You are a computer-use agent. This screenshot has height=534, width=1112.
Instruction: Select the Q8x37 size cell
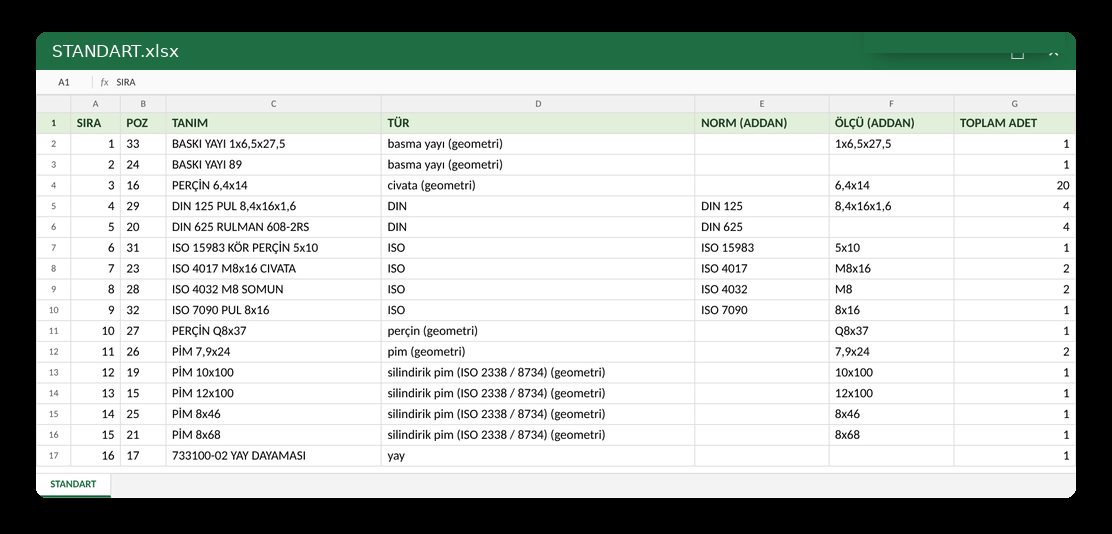pyautogui.click(x=891, y=331)
